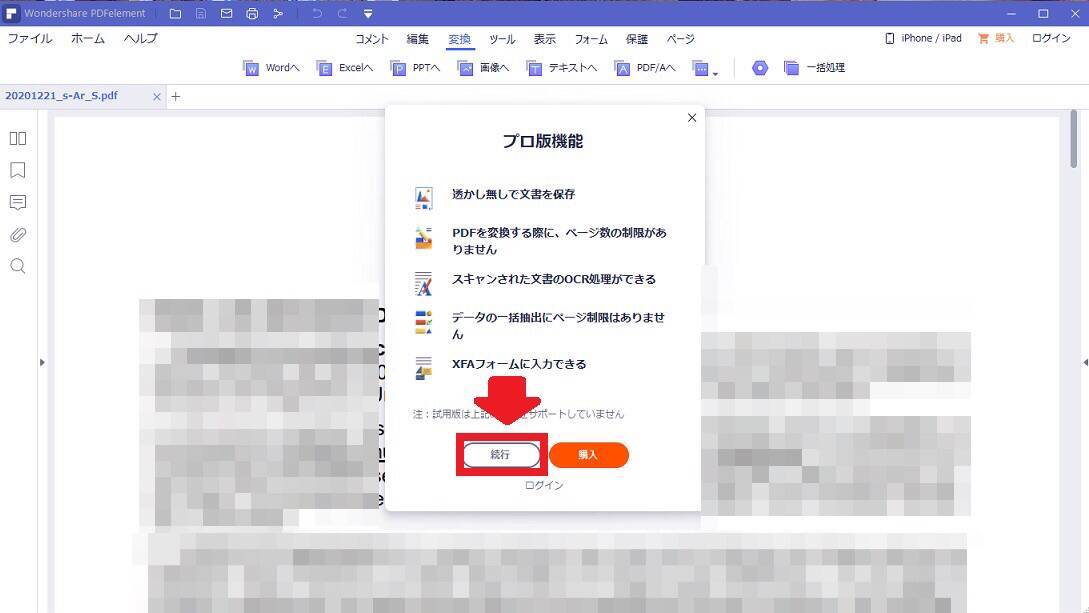Open the bookmarks panel icon

pos(18,170)
